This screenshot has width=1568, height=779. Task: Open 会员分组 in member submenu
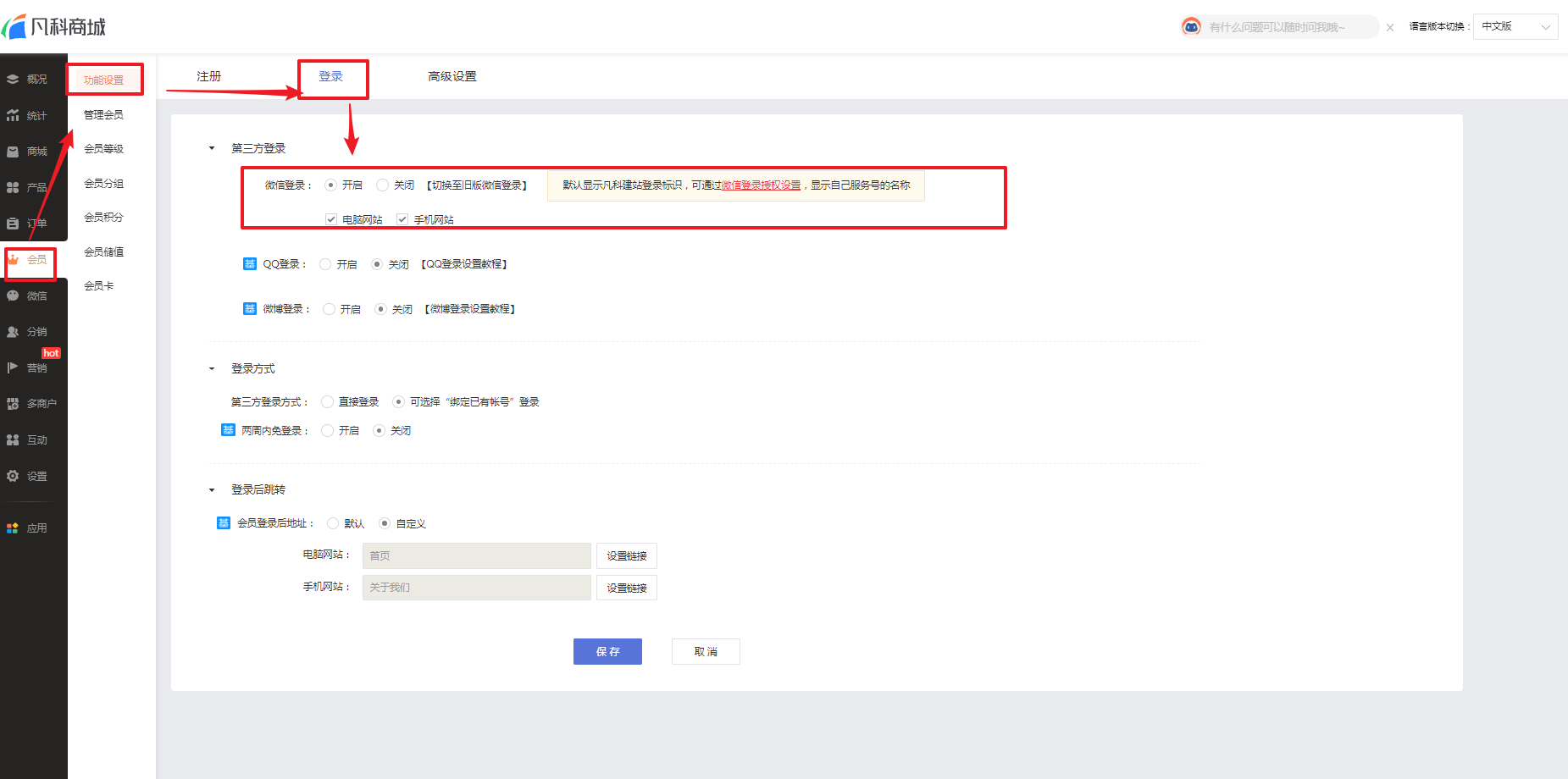pyautogui.click(x=103, y=183)
